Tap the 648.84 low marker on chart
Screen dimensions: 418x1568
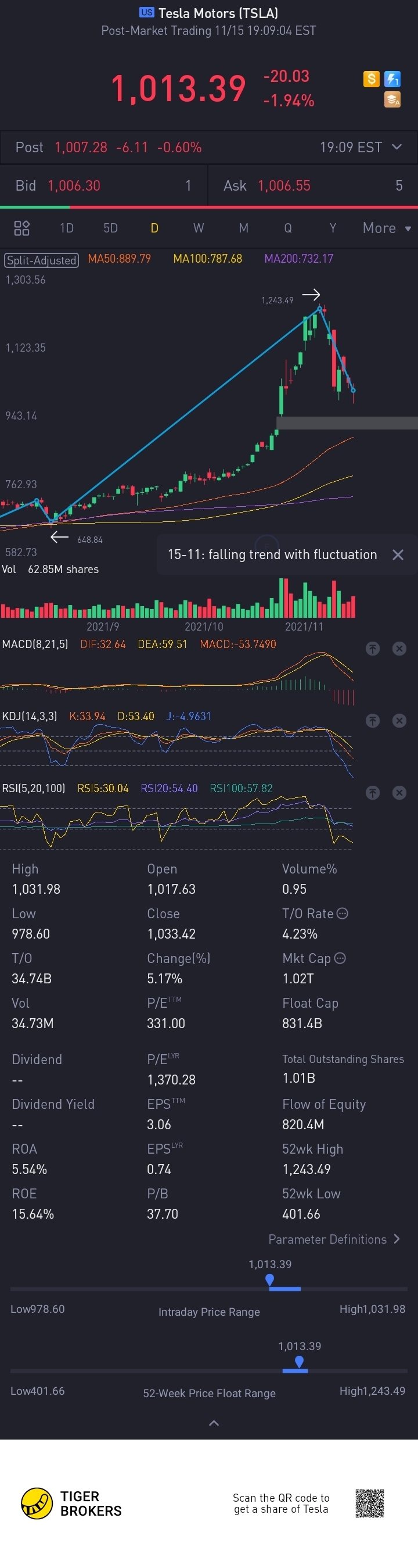coord(89,540)
